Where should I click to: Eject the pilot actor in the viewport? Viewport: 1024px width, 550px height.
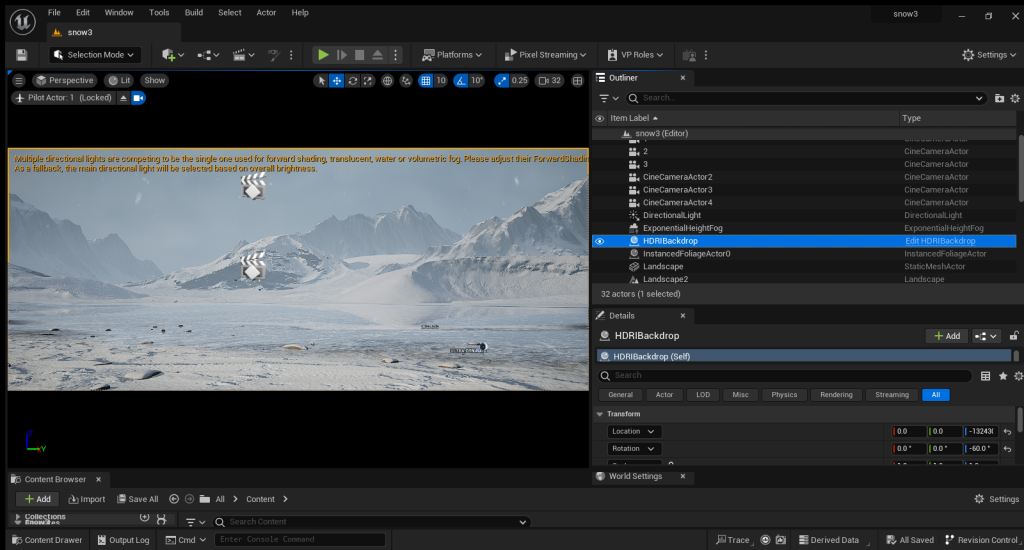pyautogui.click(x=124, y=98)
